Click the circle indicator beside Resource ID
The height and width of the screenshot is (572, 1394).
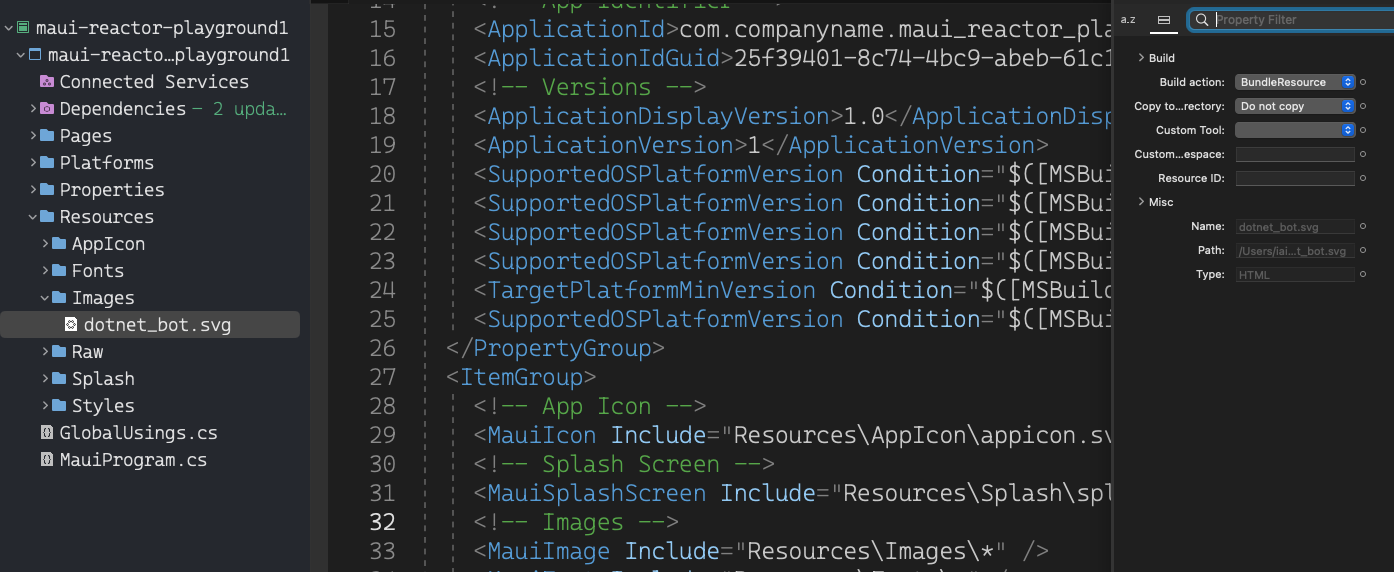[x=1363, y=178]
